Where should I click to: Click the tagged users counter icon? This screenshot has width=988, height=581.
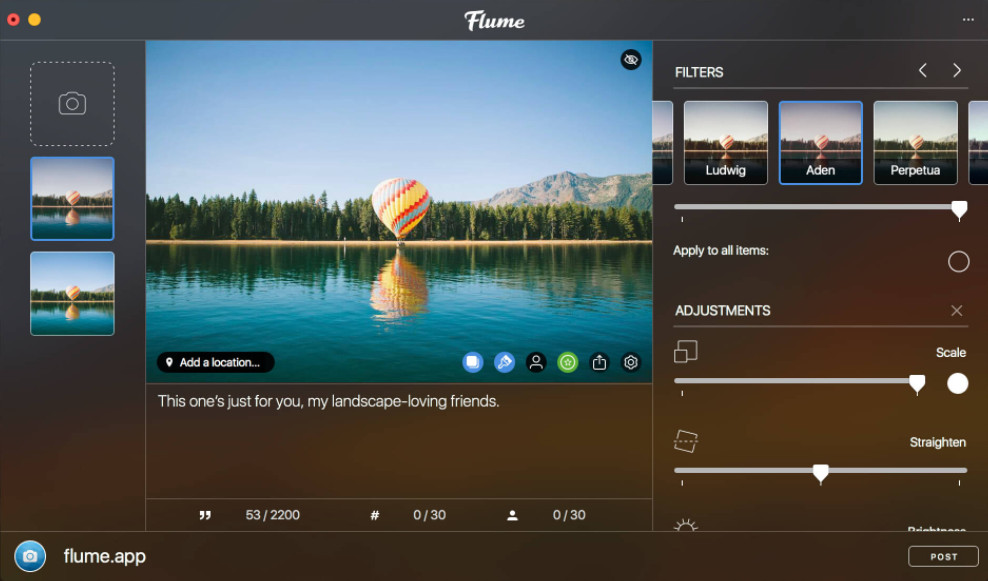(x=512, y=515)
